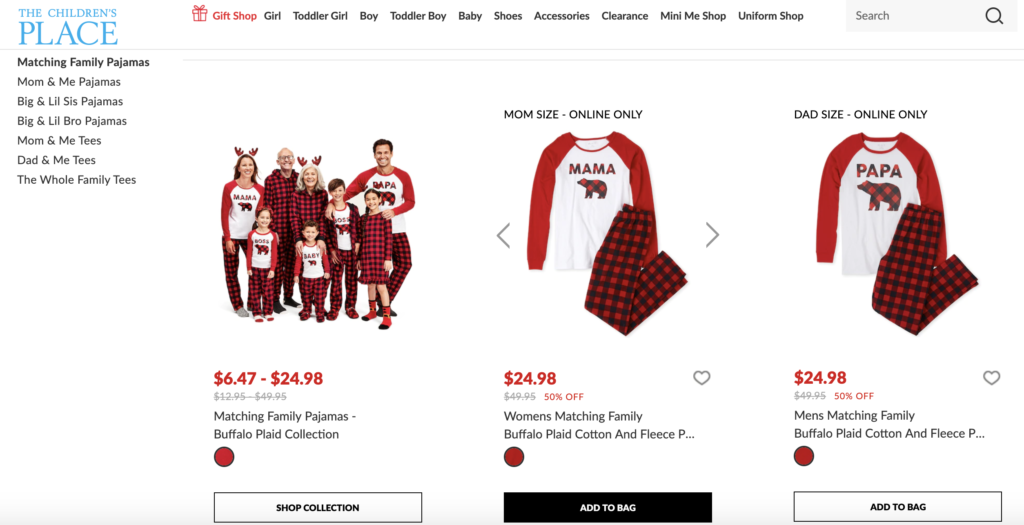Open Mom & Me Pajamas category
The width and height of the screenshot is (1024, 525).
[x=69, y=82]
